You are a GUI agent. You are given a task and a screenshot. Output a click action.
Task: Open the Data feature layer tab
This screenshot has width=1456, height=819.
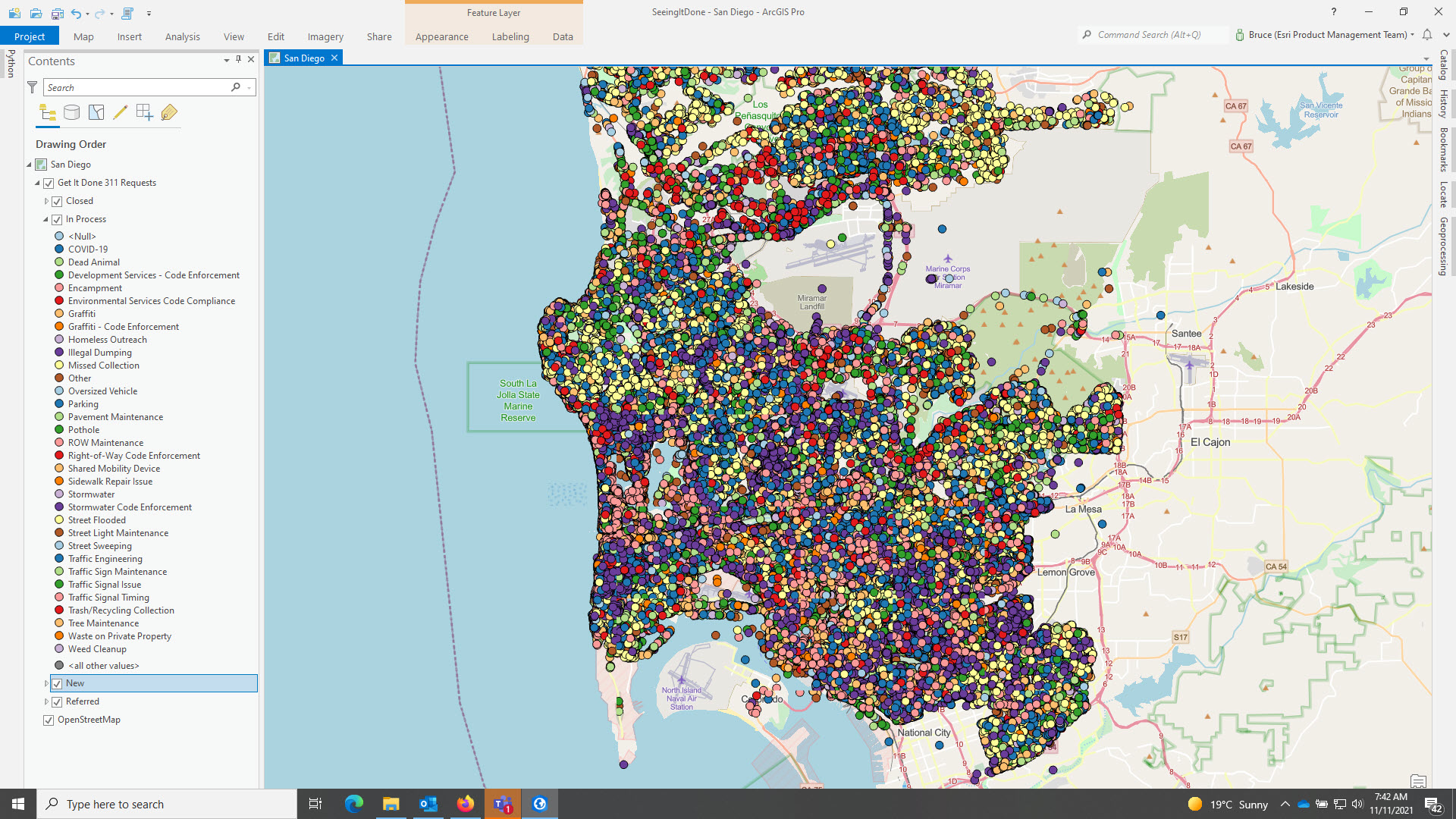pos(563,36)
